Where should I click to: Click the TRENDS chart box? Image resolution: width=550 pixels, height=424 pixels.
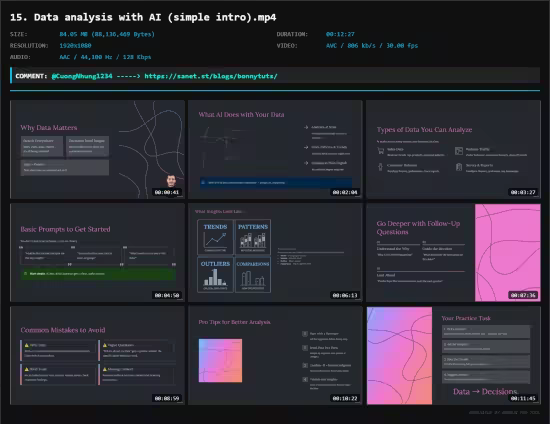click(215, 237)
